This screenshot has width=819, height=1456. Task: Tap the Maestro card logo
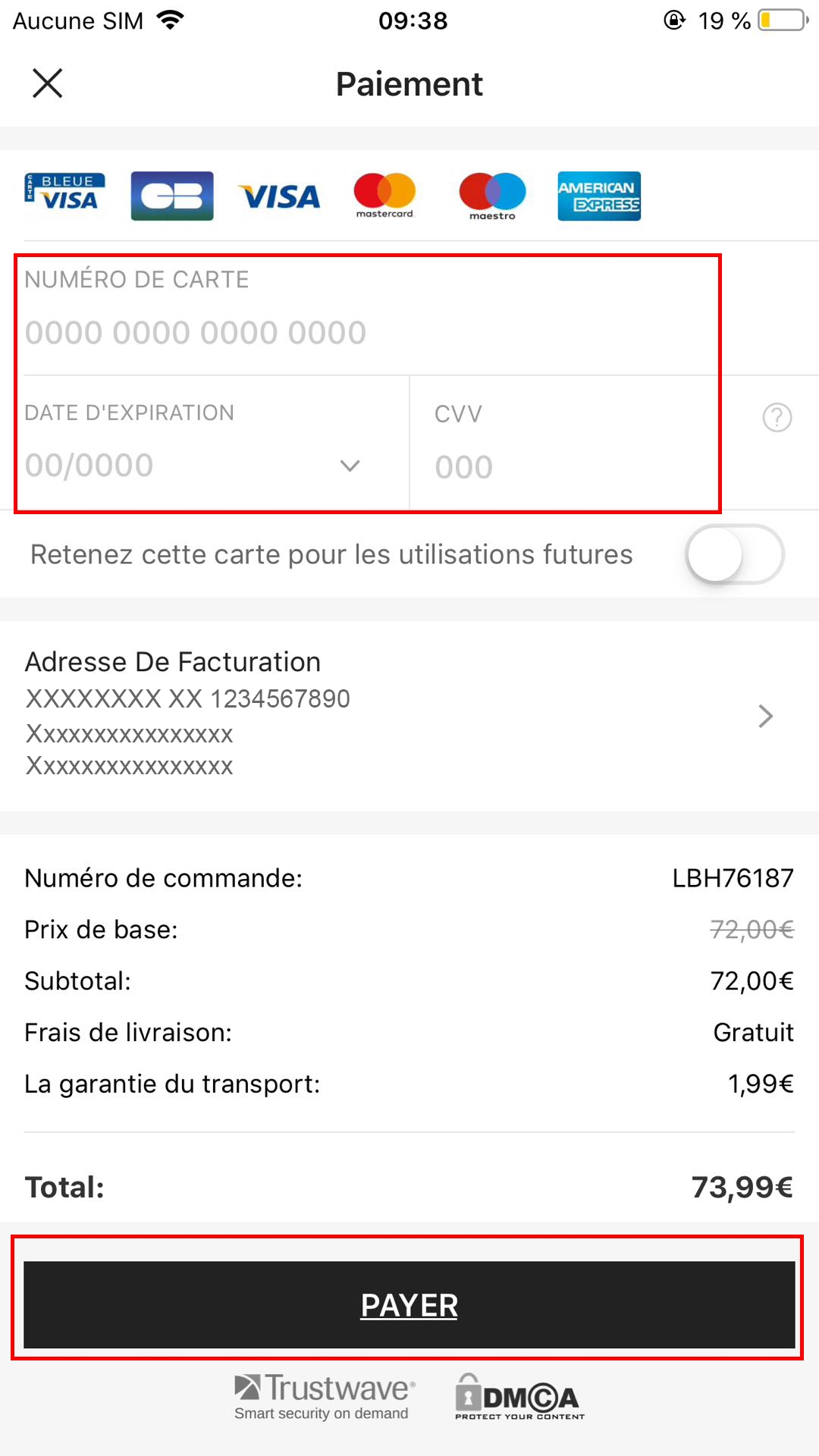(492, 196)
